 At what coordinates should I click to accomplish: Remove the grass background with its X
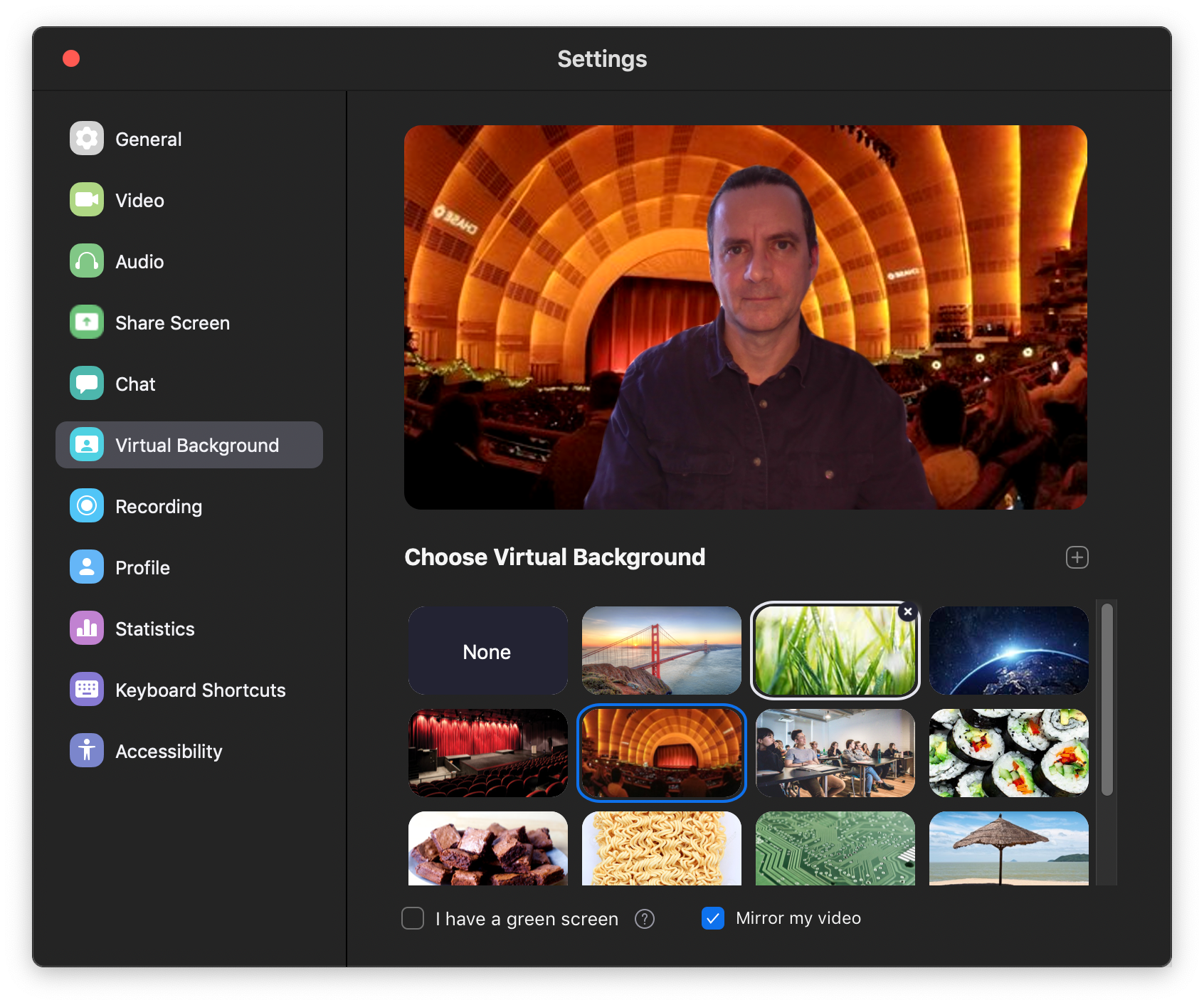tap(908, 611)
